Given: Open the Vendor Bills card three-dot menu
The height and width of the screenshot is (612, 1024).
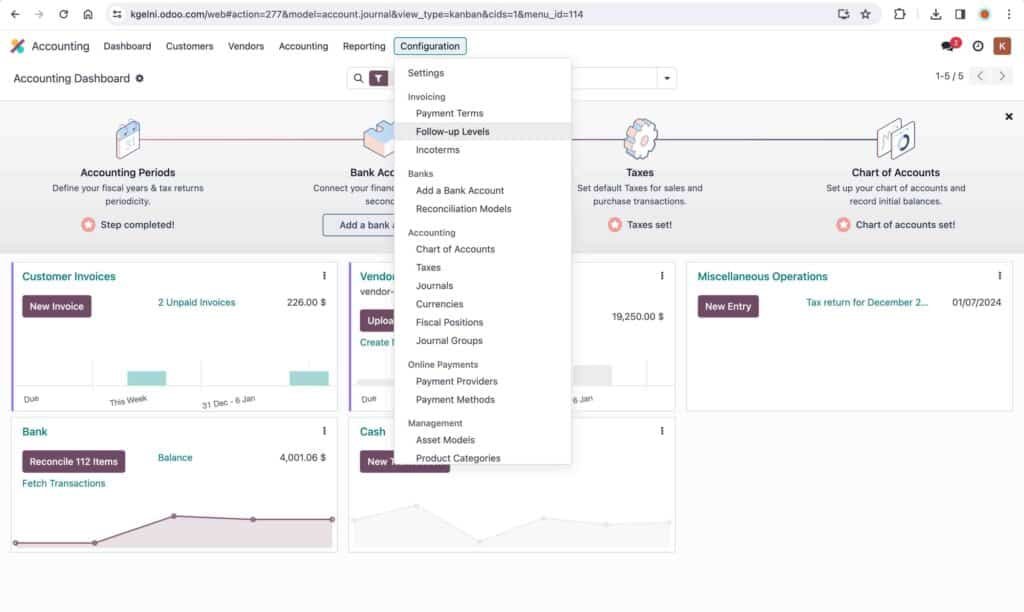Looking at the screenshot, I should [x=661, y=276].
